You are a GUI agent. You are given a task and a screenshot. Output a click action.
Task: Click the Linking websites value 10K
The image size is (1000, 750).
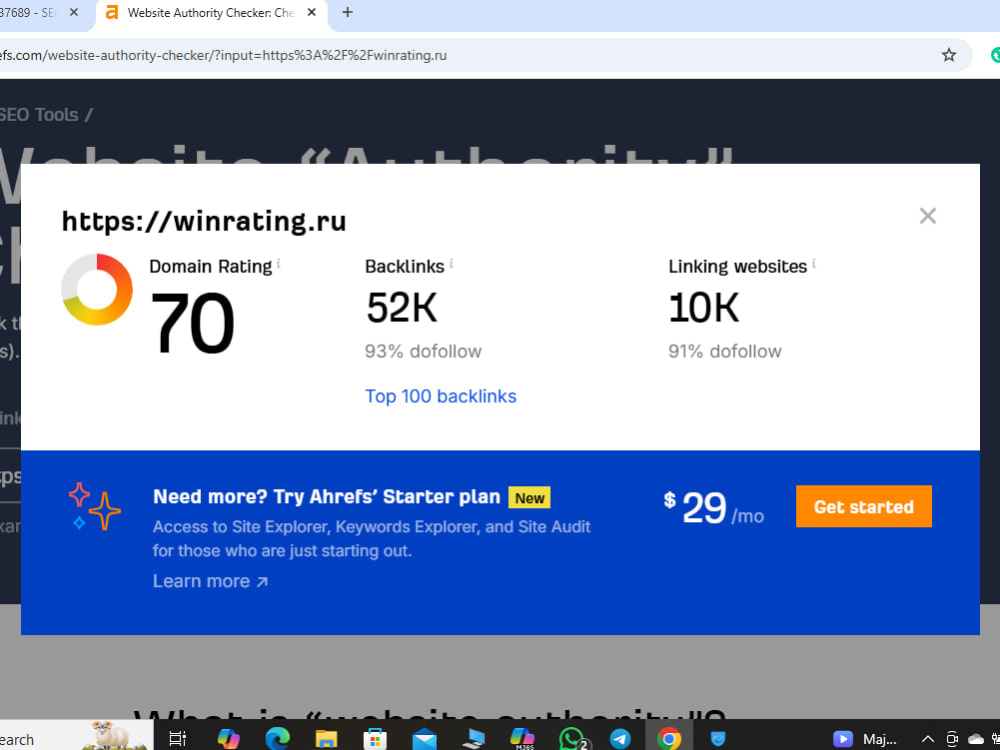click(x=704, y=307)
